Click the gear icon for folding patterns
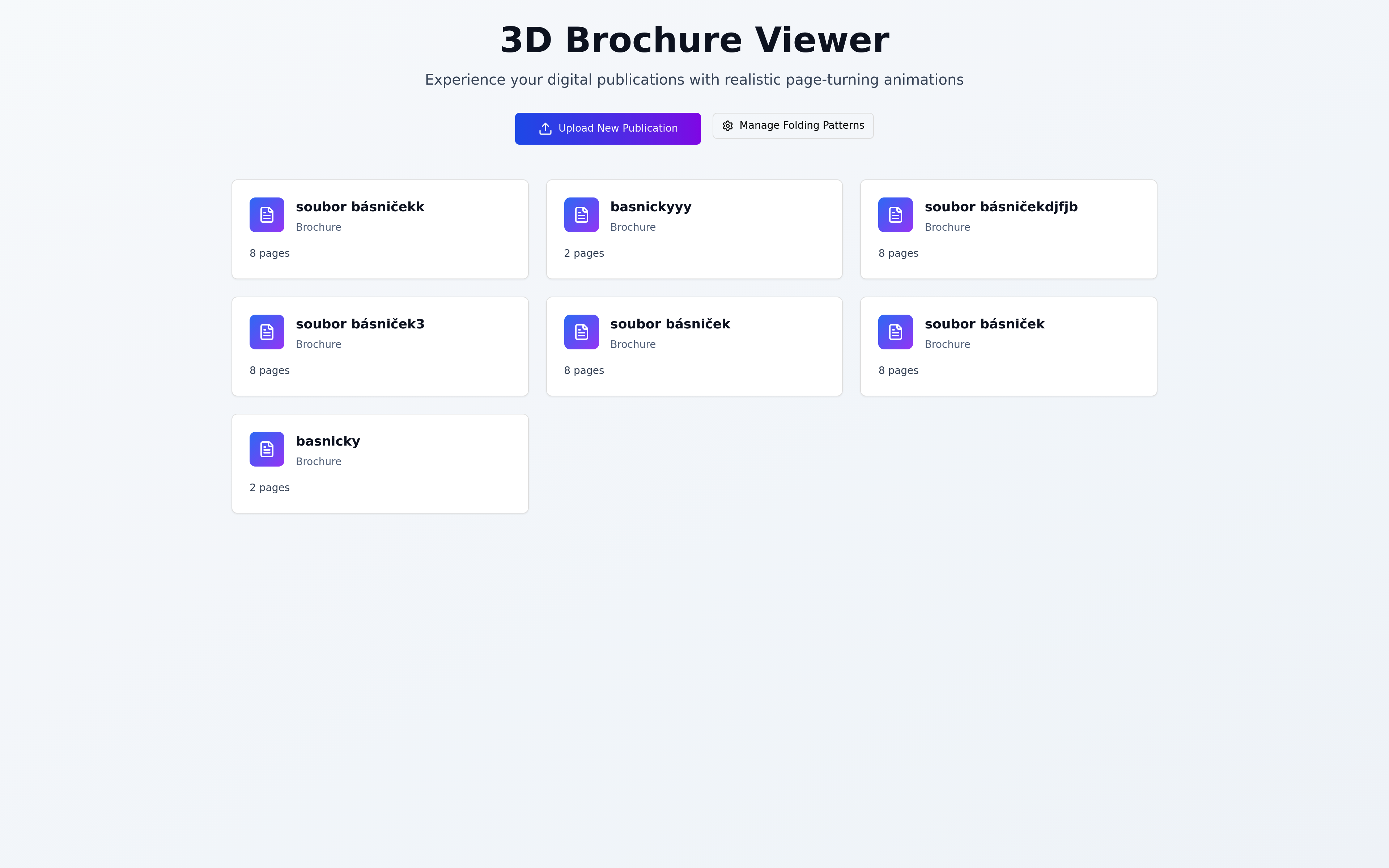The image size is (1389, 868). click(x=727, y=126)
